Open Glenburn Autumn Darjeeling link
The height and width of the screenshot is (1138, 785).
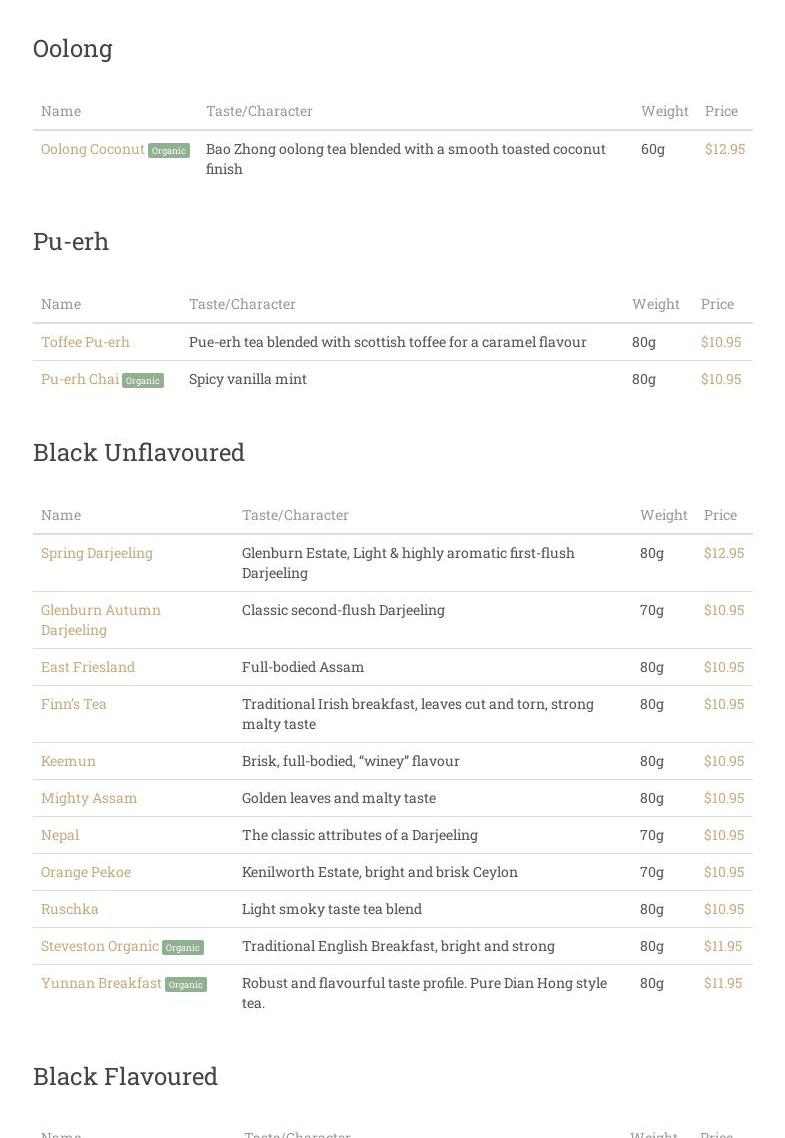pos(100,610)
